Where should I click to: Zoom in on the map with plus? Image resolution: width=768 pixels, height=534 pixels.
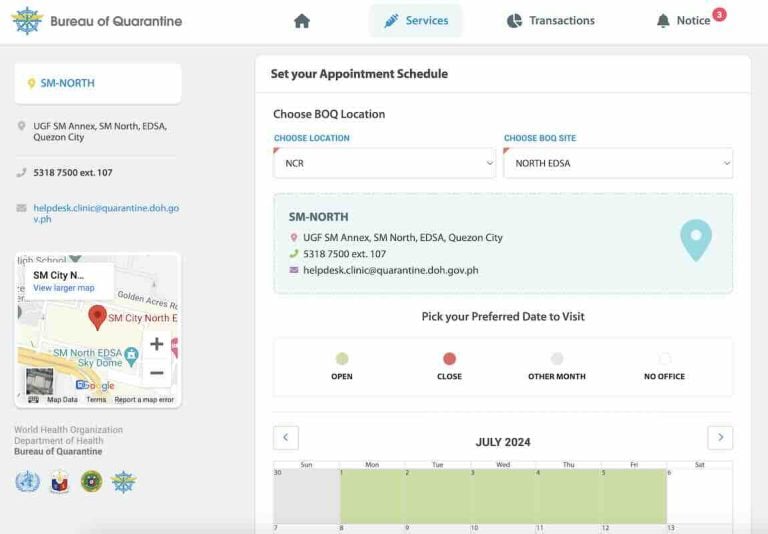(x=157, y=345)
